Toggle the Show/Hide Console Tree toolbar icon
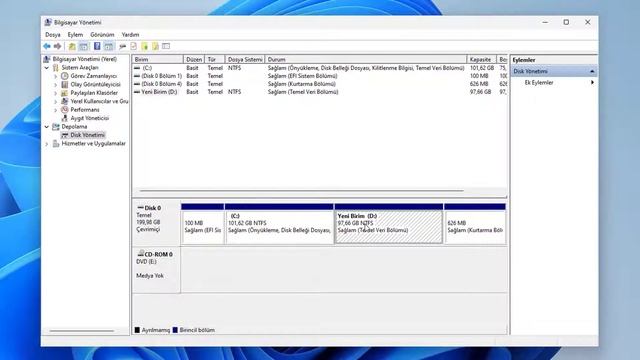The height and width of the screenshot is (360, 640). [83, 47]
